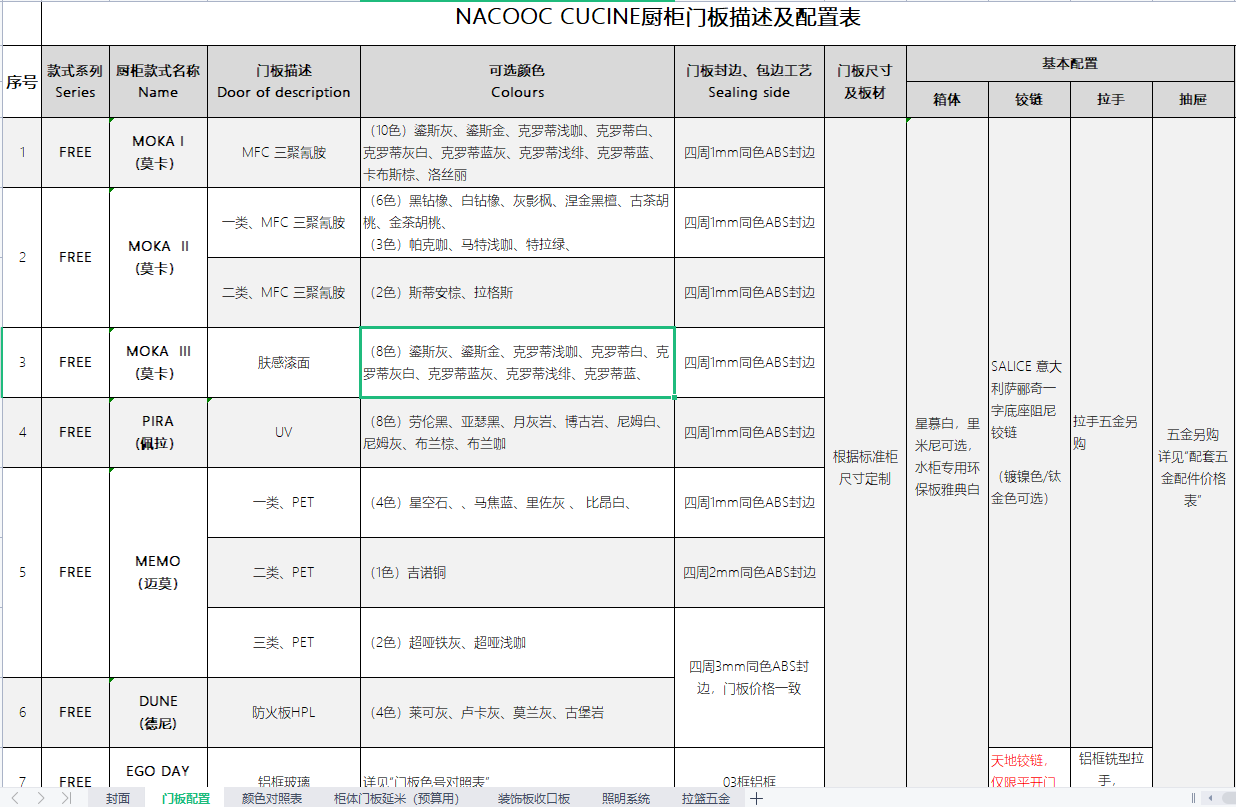
Task: Select the 03框铝框 cell
Action: tap(749, 769)
